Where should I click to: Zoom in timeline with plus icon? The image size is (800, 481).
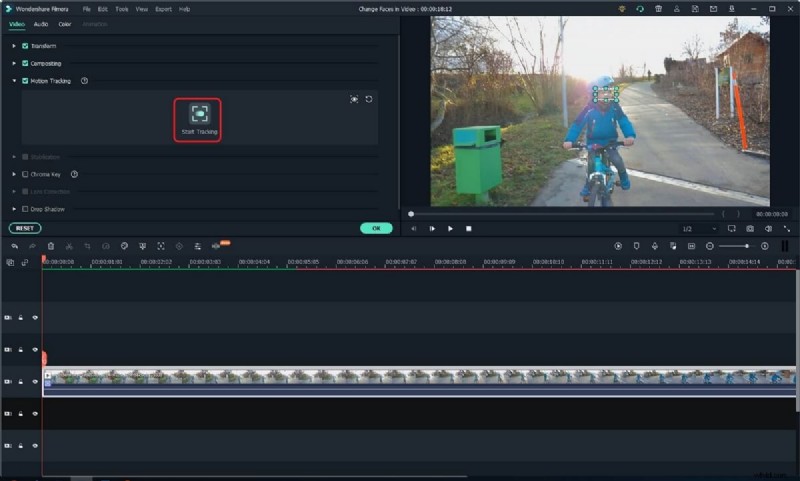point(764,246)
